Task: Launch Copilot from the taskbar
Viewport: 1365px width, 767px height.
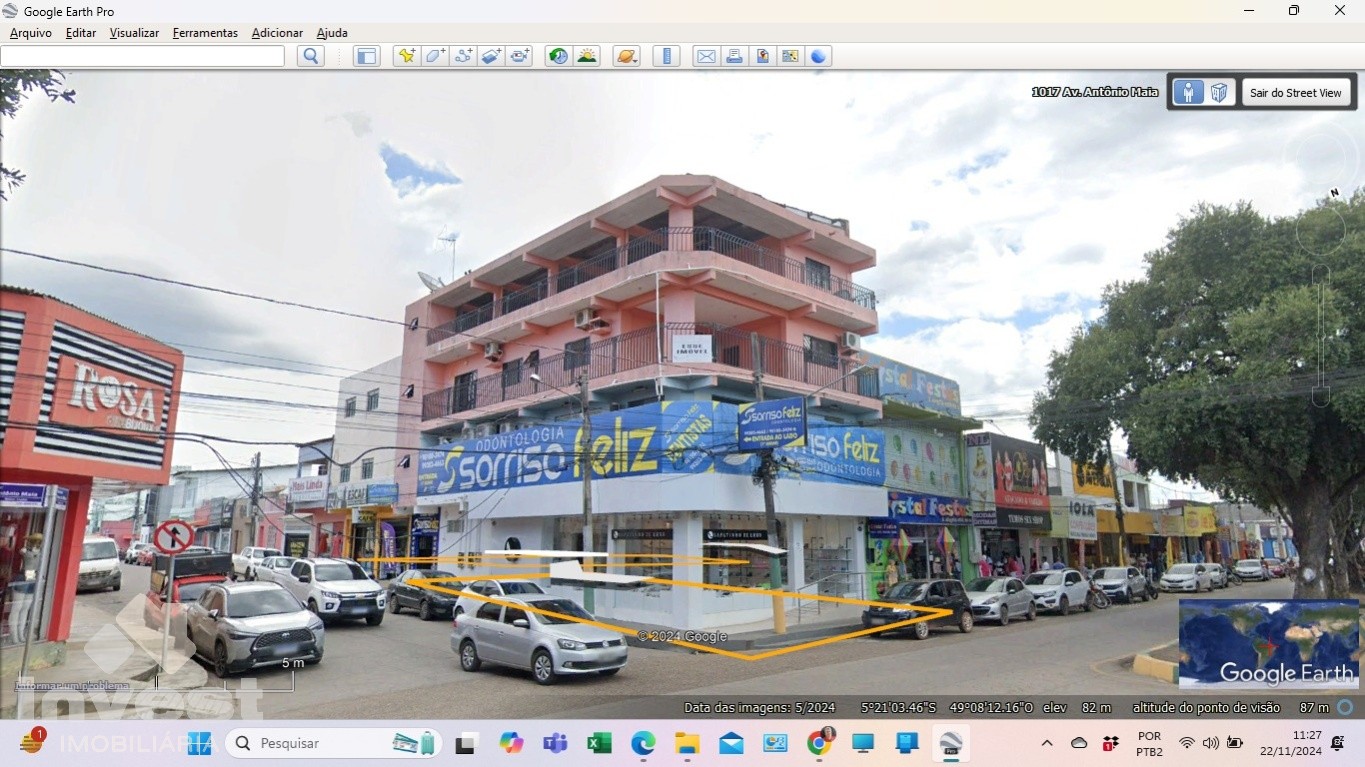Action: click(x=512, y=743)
